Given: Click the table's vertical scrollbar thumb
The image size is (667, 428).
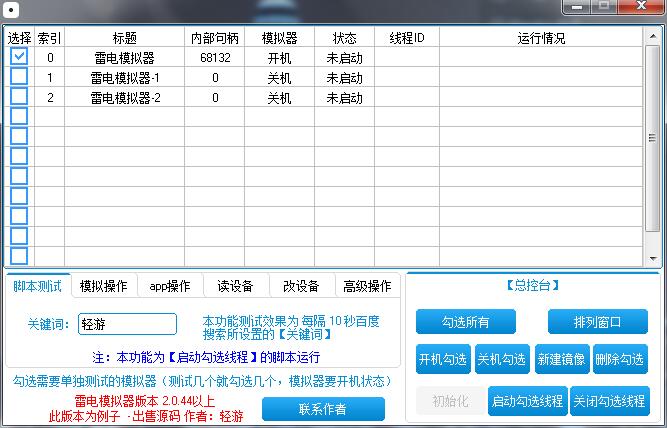Looking at the screenshot, I should tap(653, 138).
